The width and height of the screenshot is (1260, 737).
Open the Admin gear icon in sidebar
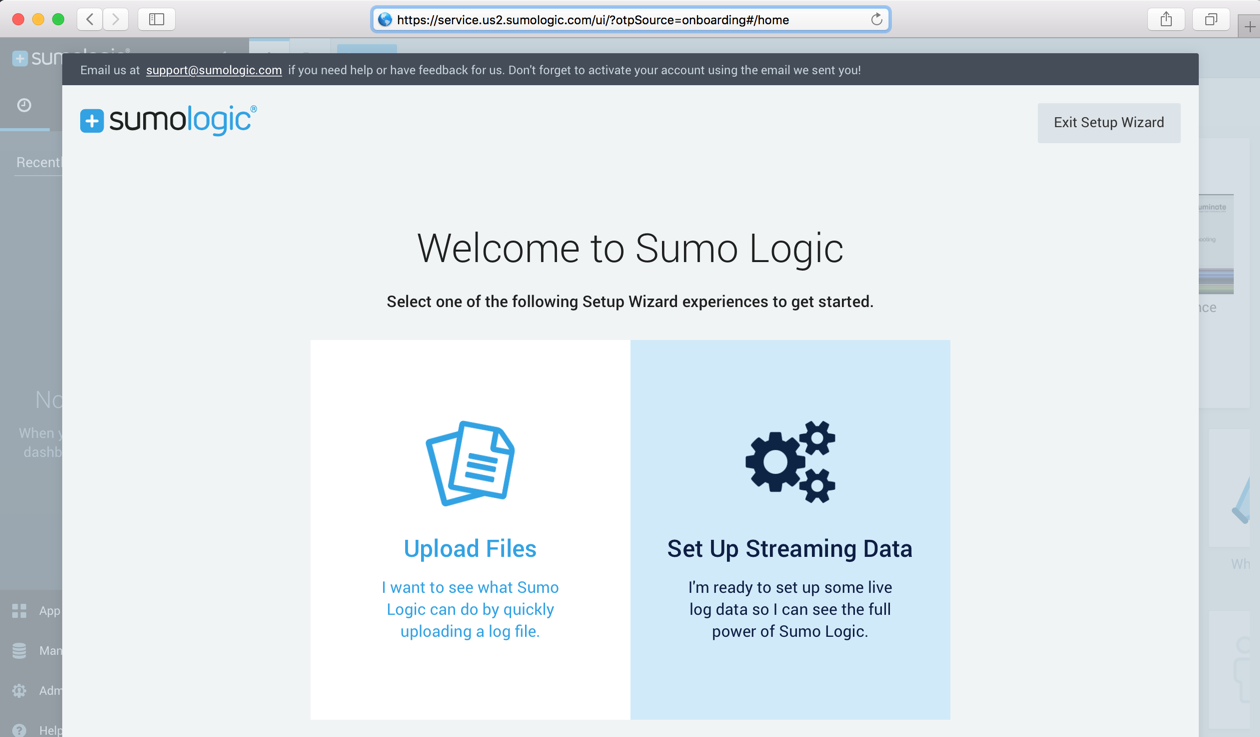coord(19,690)
